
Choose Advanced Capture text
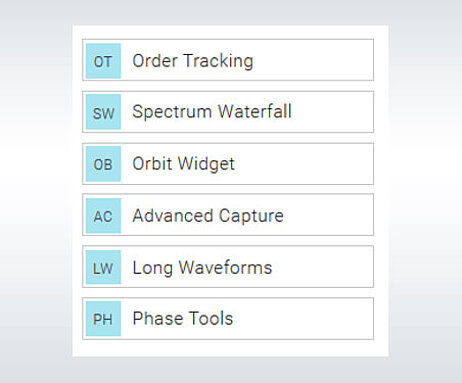(208, 216)
